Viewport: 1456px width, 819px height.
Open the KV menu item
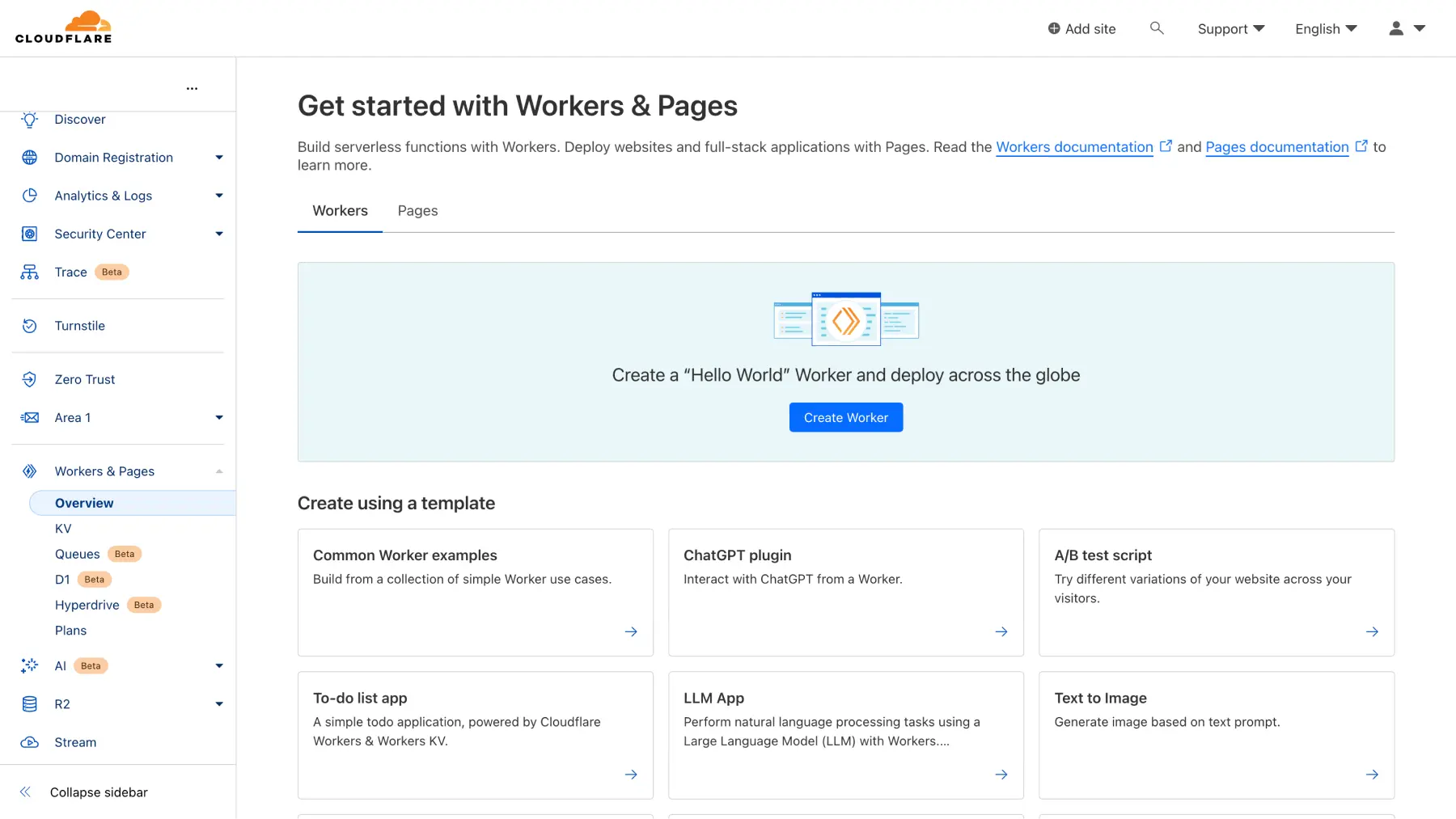pyautogui.click(x=63, y=529)
